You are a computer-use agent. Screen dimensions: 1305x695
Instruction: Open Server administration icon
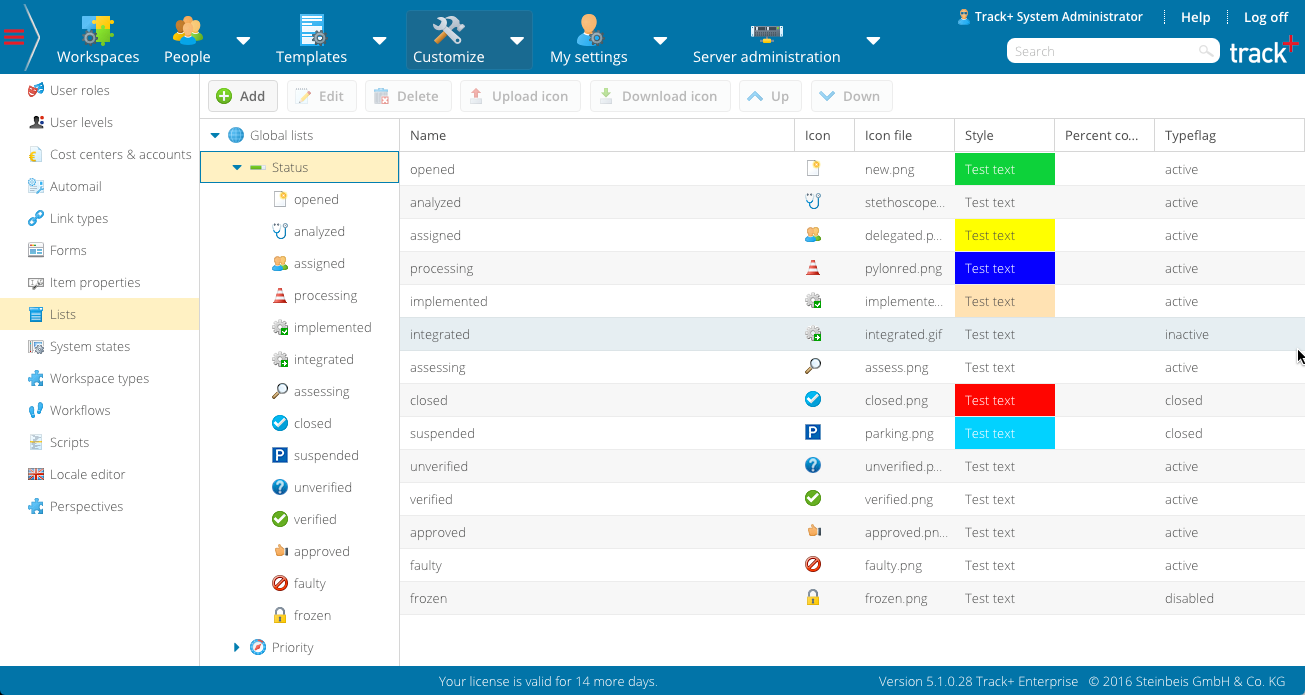[x=766, y=31]
